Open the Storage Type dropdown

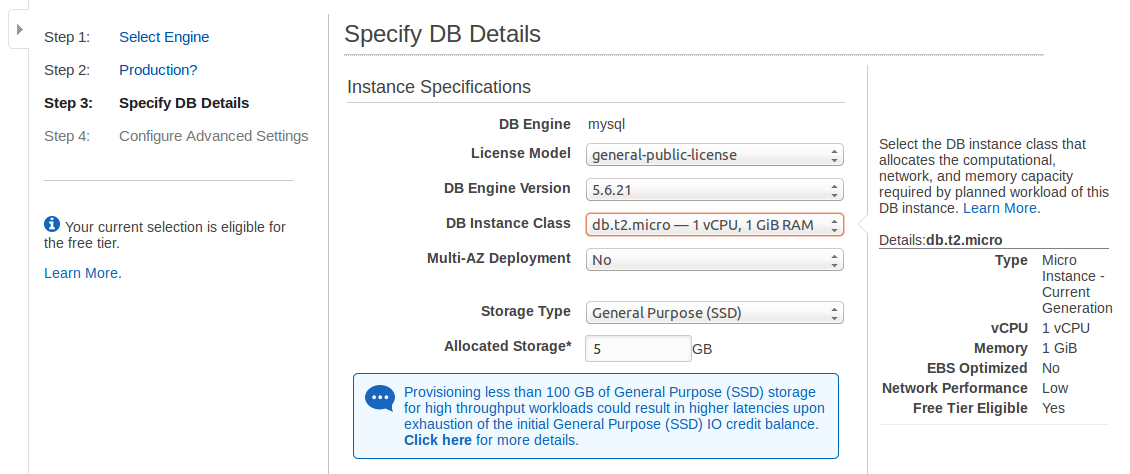click(x=714, y=313)
